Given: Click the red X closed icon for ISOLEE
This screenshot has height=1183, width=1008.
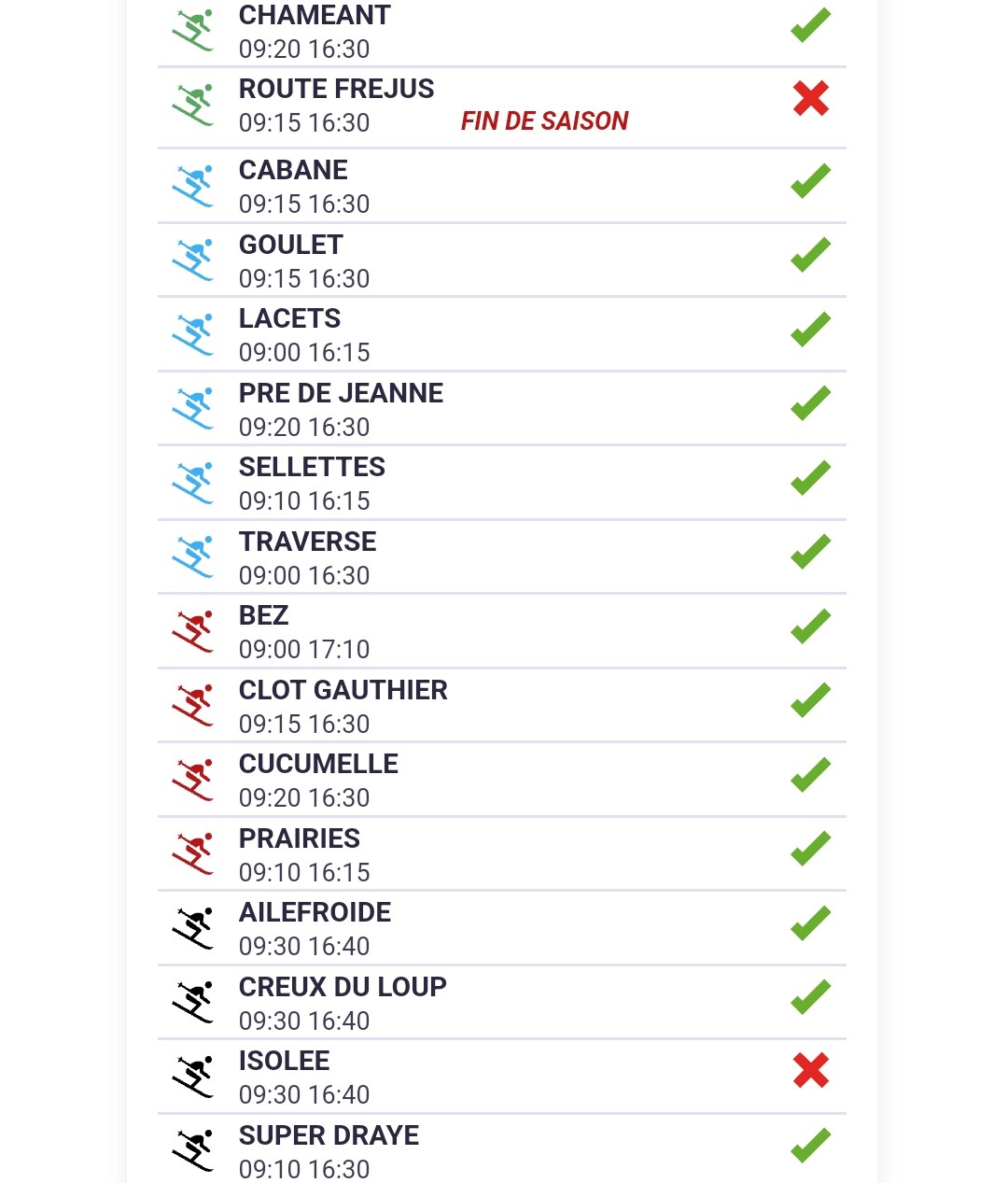Looking at the screenshot, I should pyautogui.click(x=811, y=1070).
